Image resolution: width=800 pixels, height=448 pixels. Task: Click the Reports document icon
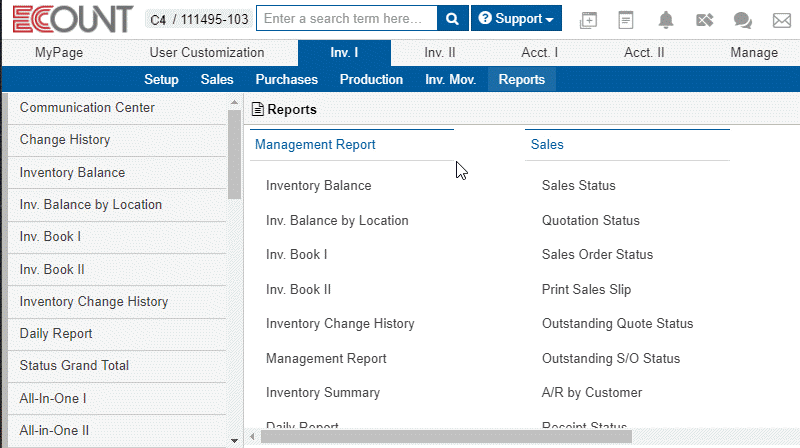click(258, 109)
